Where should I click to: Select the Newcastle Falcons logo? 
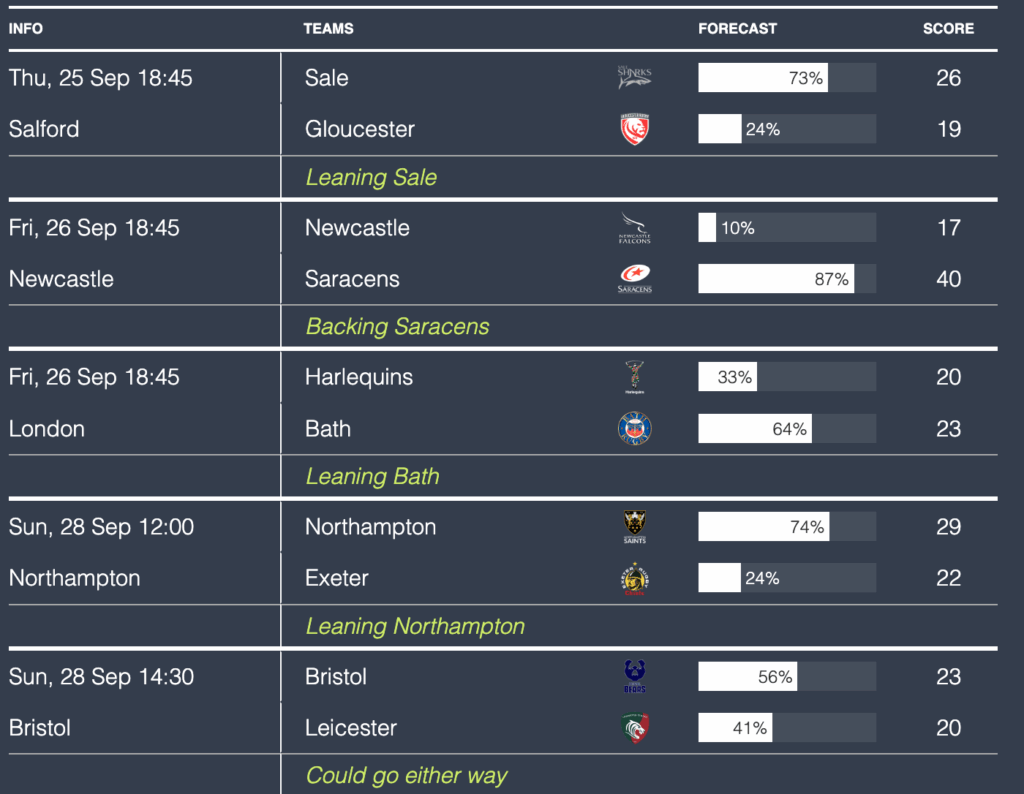[x=634, y=228]
